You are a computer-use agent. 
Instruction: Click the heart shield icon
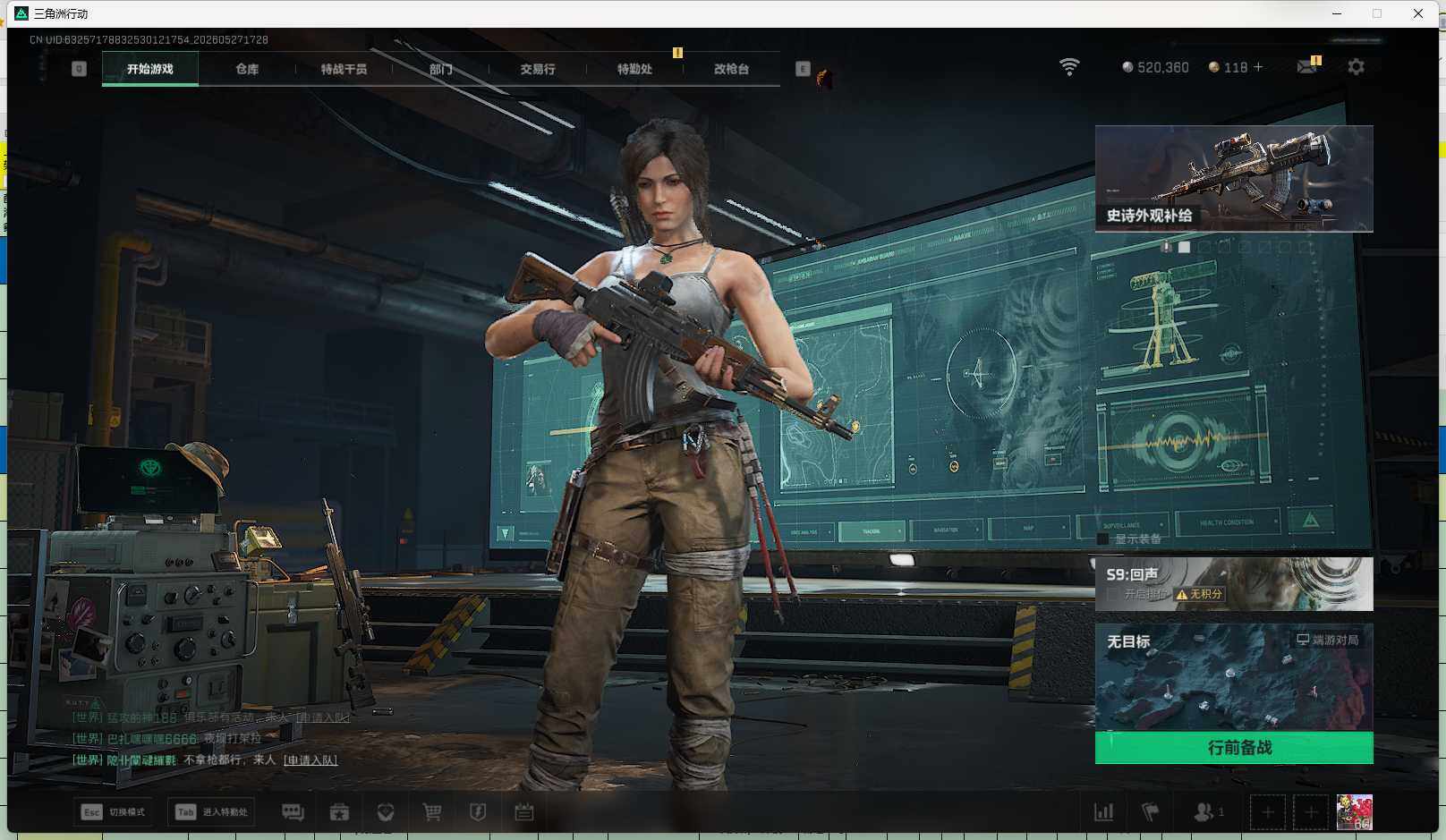pyautogui.click(x=386, y=812)
